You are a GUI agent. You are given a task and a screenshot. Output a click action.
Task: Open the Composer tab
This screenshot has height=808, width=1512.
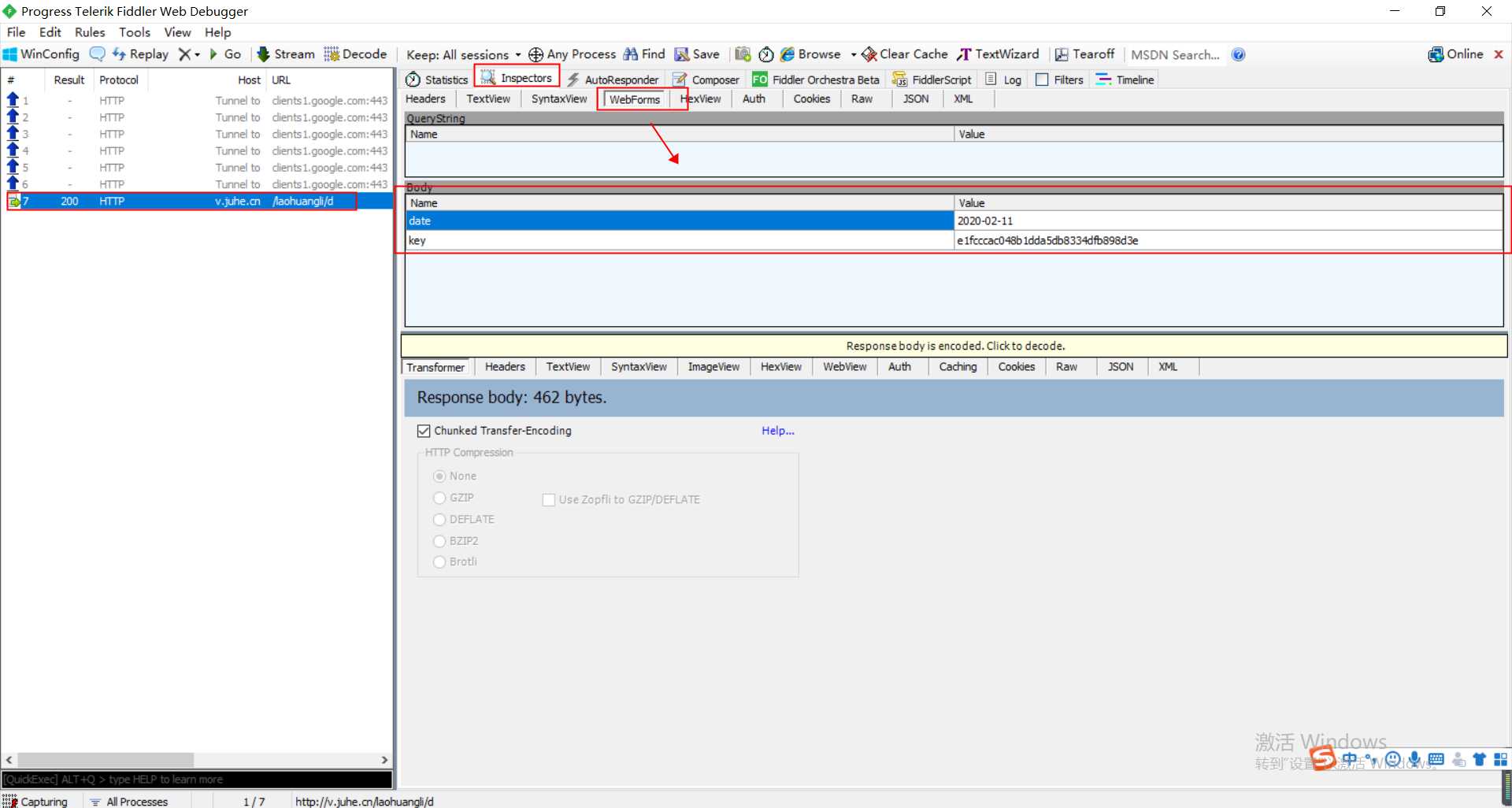coord(706,80)
